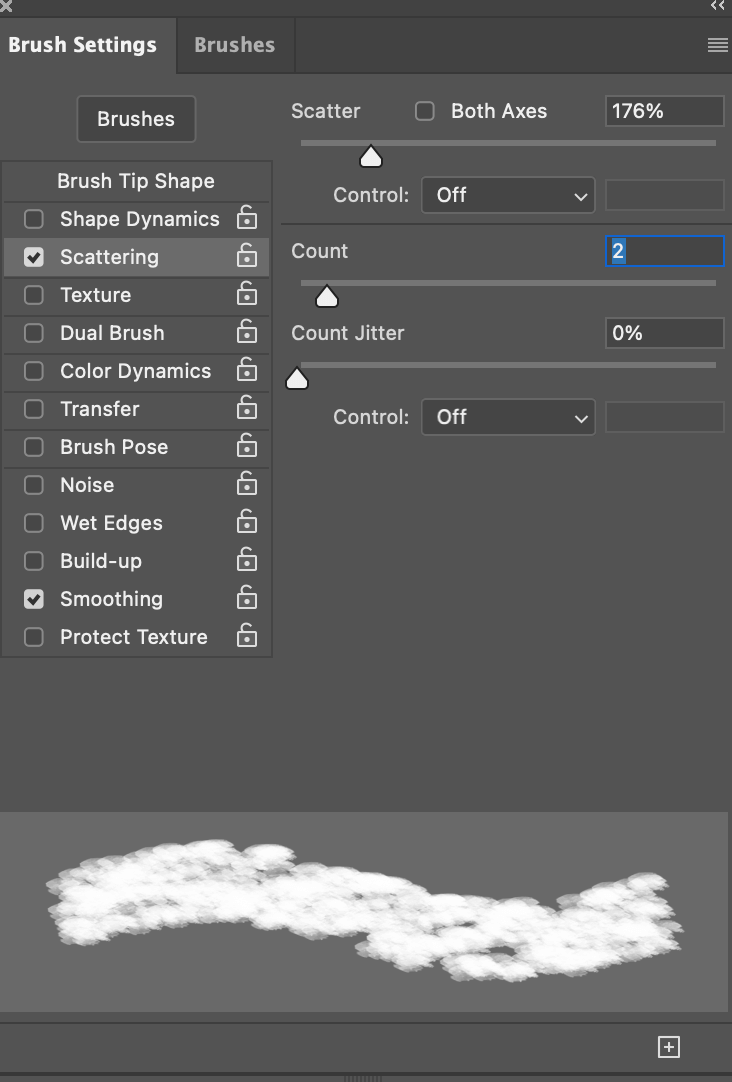Collapse the panel with the double-arrow icon
732x1082 pixels.
[x=717, y=6]
